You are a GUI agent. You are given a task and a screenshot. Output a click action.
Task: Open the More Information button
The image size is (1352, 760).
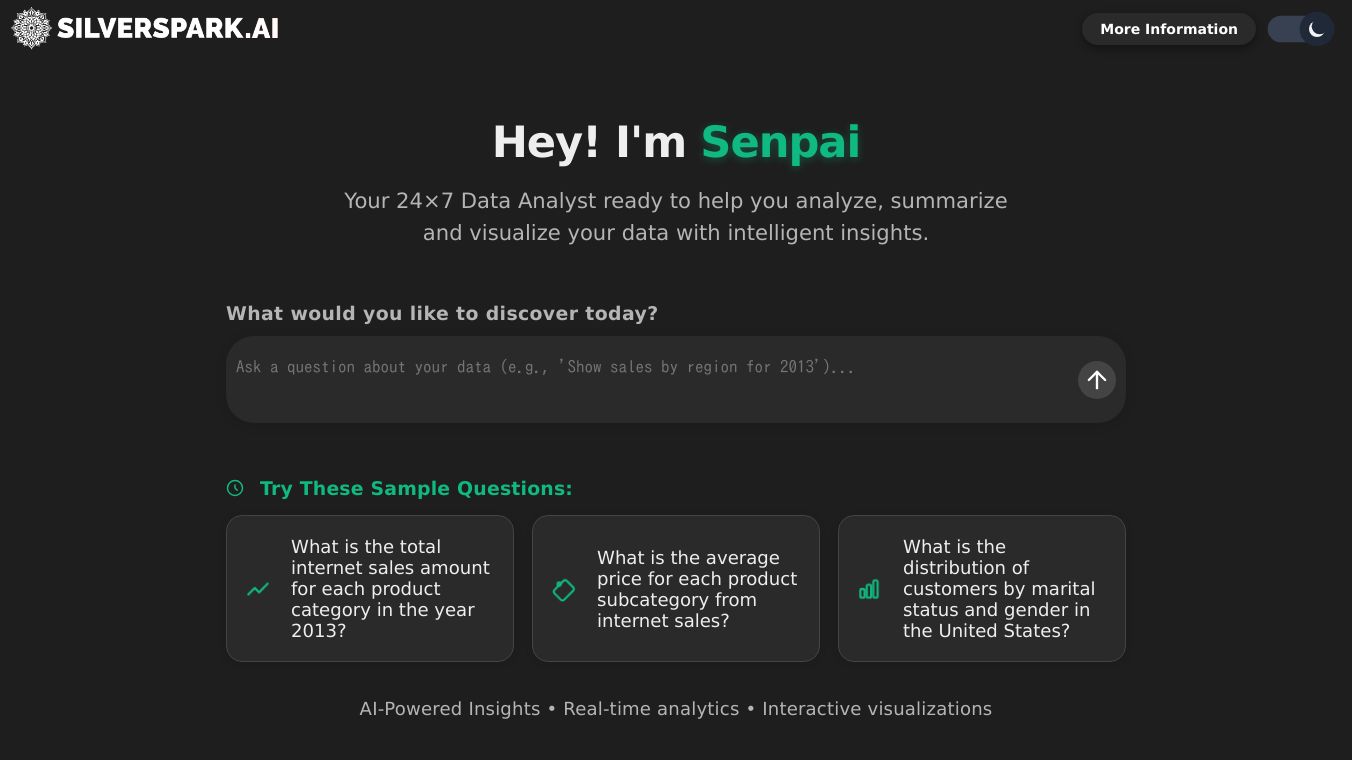pos(1168,29)
